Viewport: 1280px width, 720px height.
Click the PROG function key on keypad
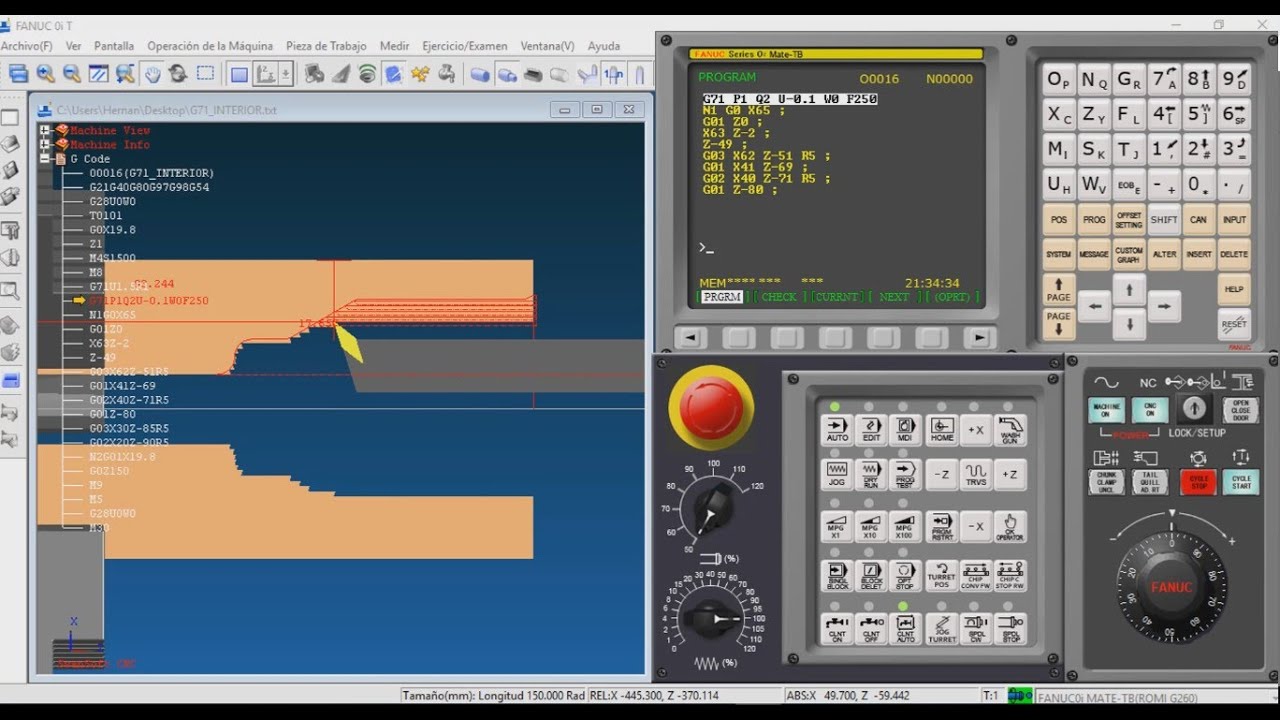1094,219
